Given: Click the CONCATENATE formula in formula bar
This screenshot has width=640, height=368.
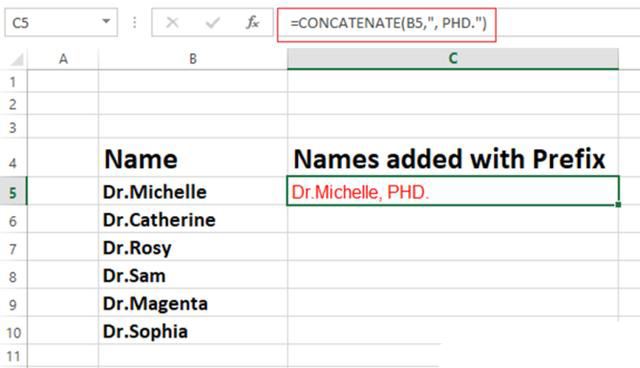Looking at the screenshot, I should (388, 23).
